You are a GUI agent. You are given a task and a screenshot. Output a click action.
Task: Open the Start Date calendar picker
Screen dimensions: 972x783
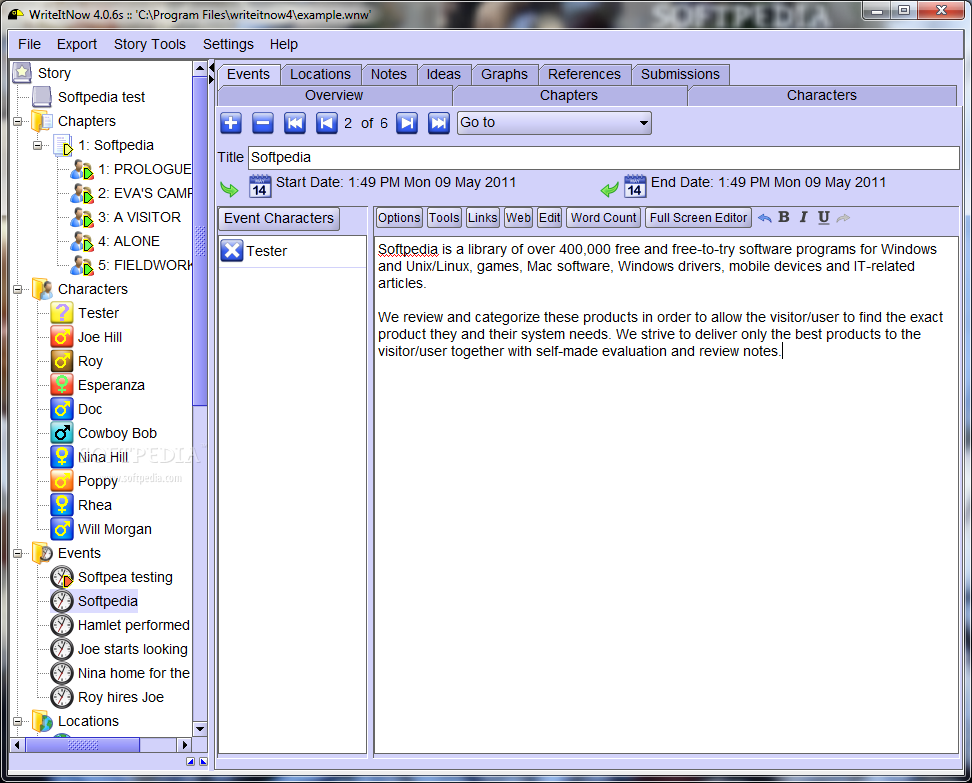260,186
